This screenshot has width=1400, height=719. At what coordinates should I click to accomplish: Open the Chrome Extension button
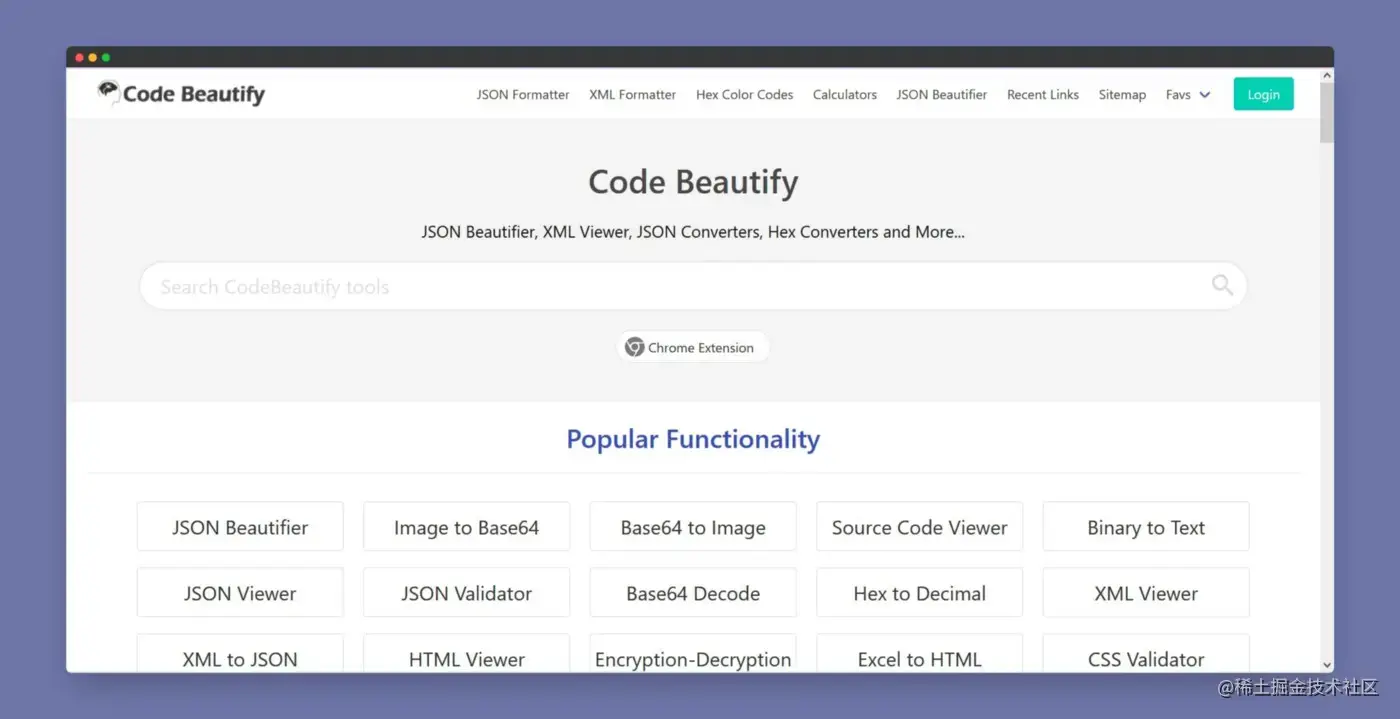point(693,347)
